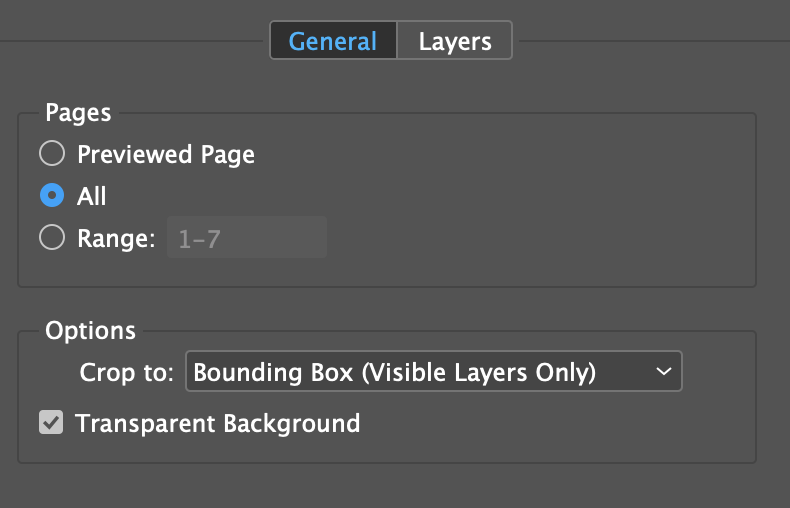Click the chevron arrow of Crop to dropdown
The width and height of the screenshot is (790, 508).
664,371
